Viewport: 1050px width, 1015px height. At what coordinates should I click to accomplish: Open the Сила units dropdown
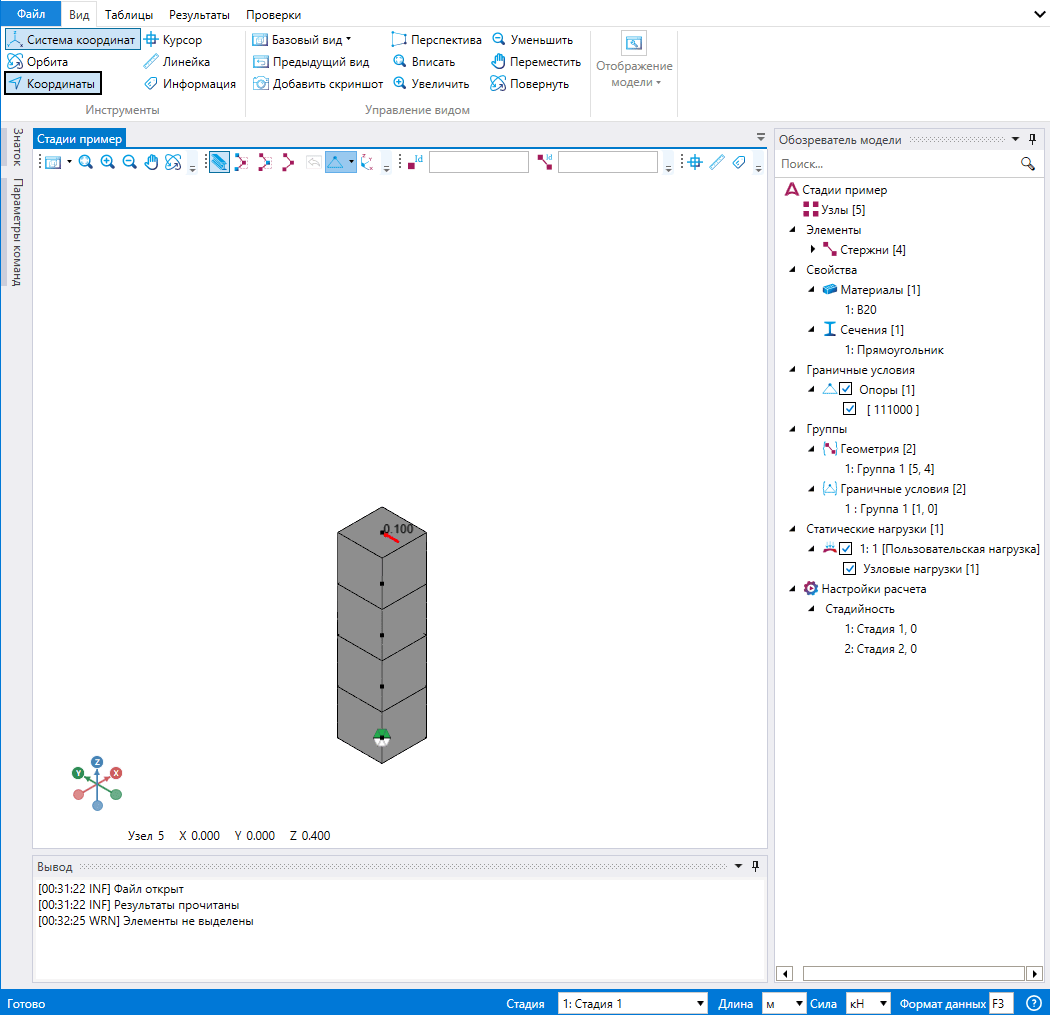pyautogui.click(x=868, y=1003)
